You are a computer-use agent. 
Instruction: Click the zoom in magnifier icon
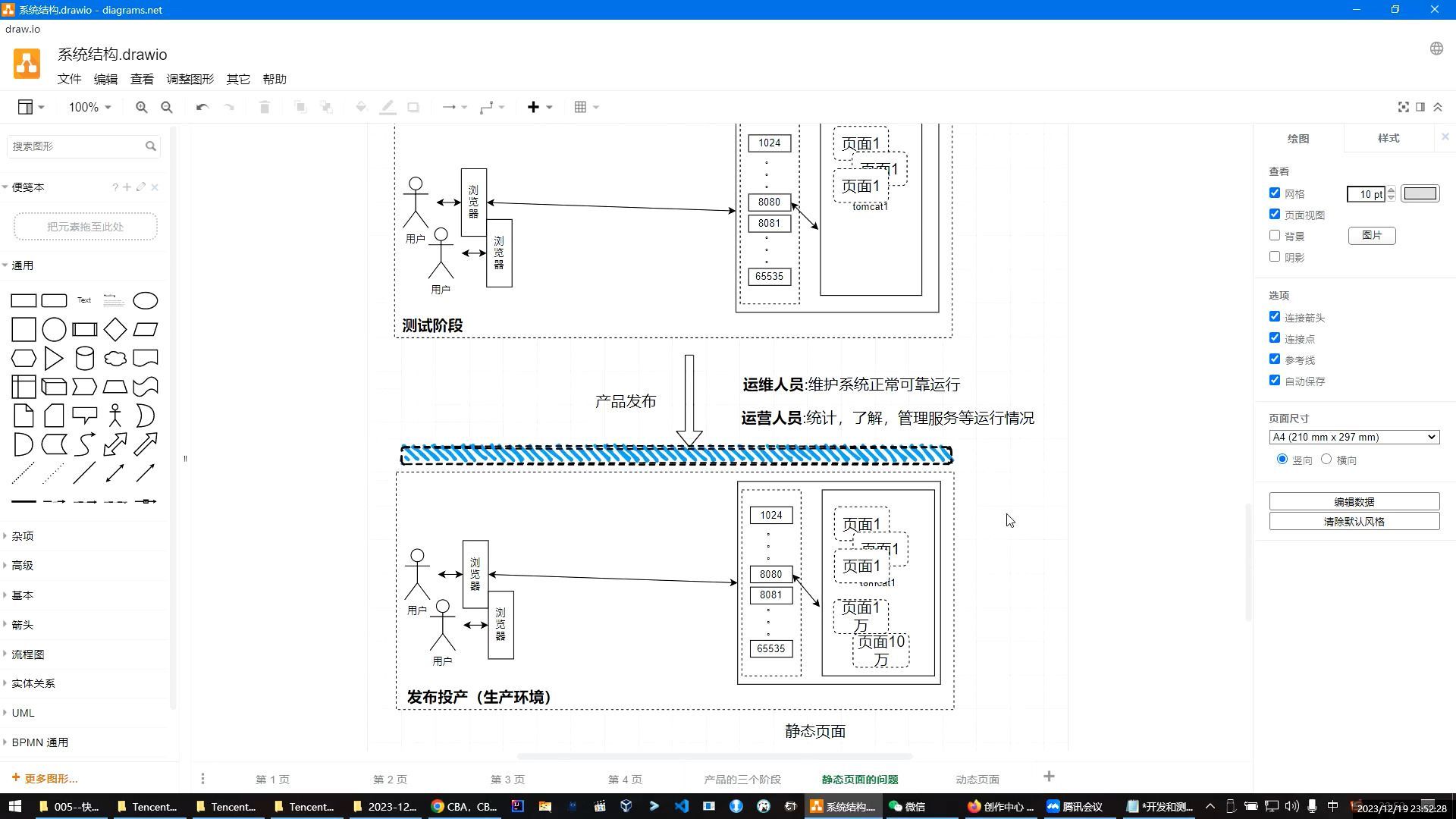(141, 107)
